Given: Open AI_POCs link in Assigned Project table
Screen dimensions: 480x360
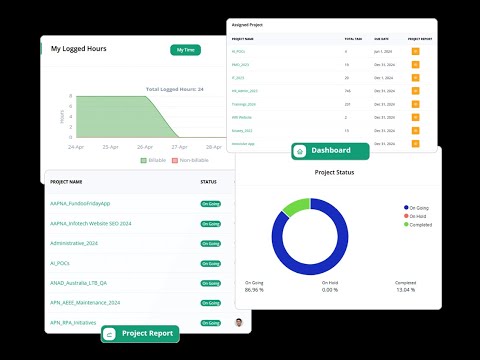Looking at the screenshot, I should 238,52.
